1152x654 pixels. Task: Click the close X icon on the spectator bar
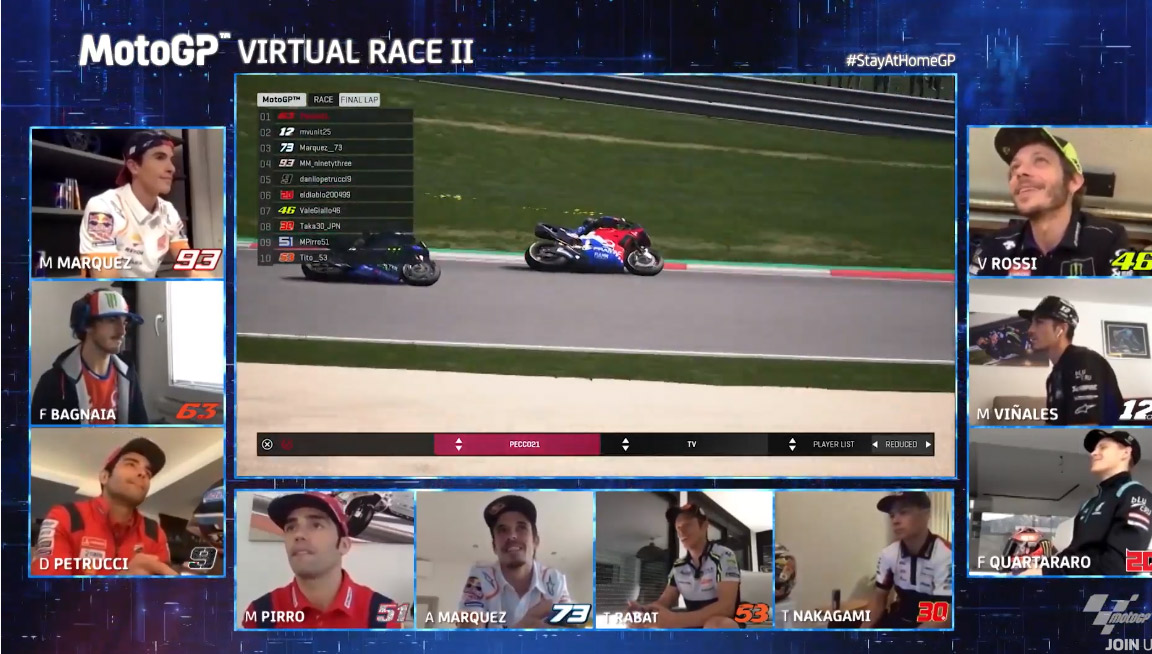click(x=267, y=444)
